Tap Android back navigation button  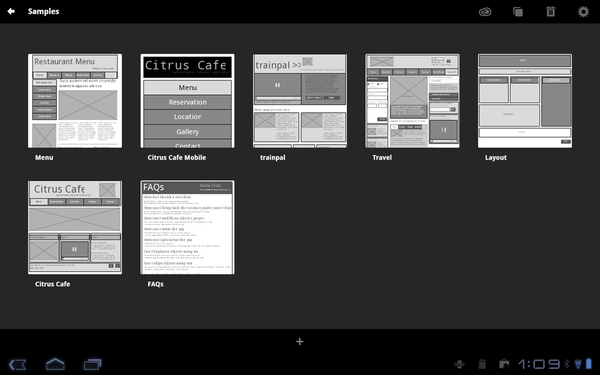click(18, 364)
